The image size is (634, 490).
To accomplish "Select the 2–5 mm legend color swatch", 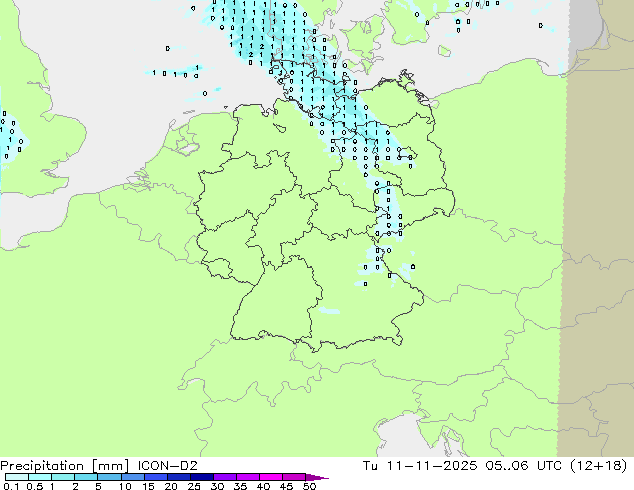I will (x=86, y=477).
